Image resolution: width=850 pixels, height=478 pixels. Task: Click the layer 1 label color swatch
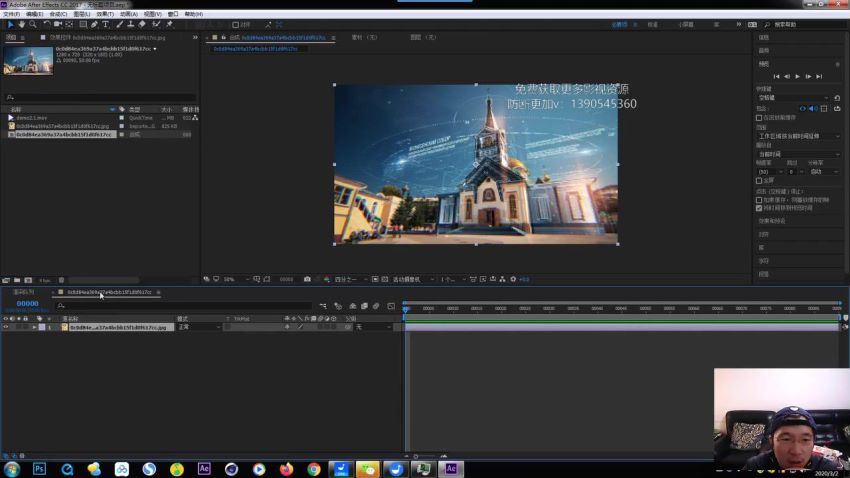(42, 327)
